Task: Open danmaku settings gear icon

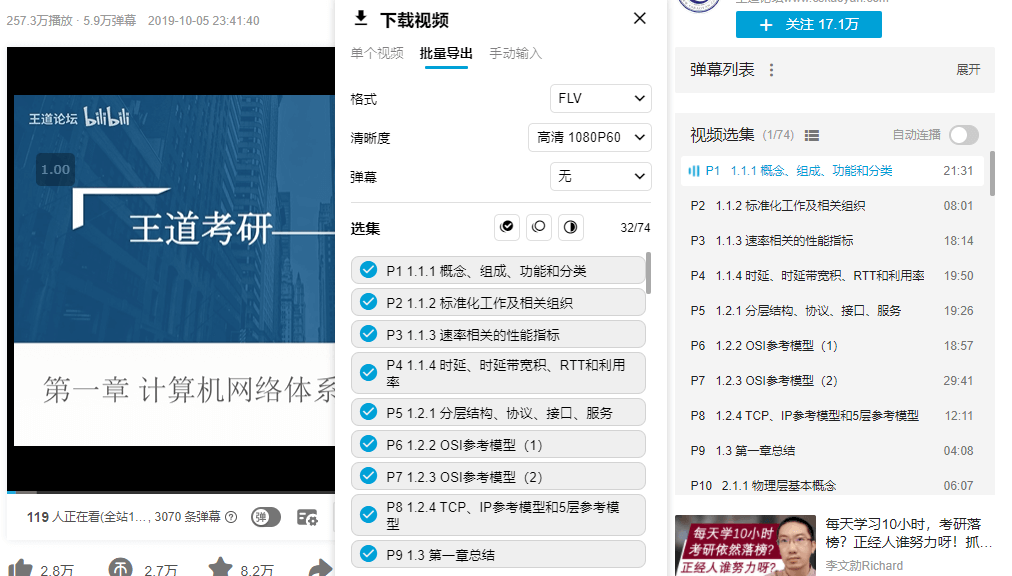Action: click(308, 517)
